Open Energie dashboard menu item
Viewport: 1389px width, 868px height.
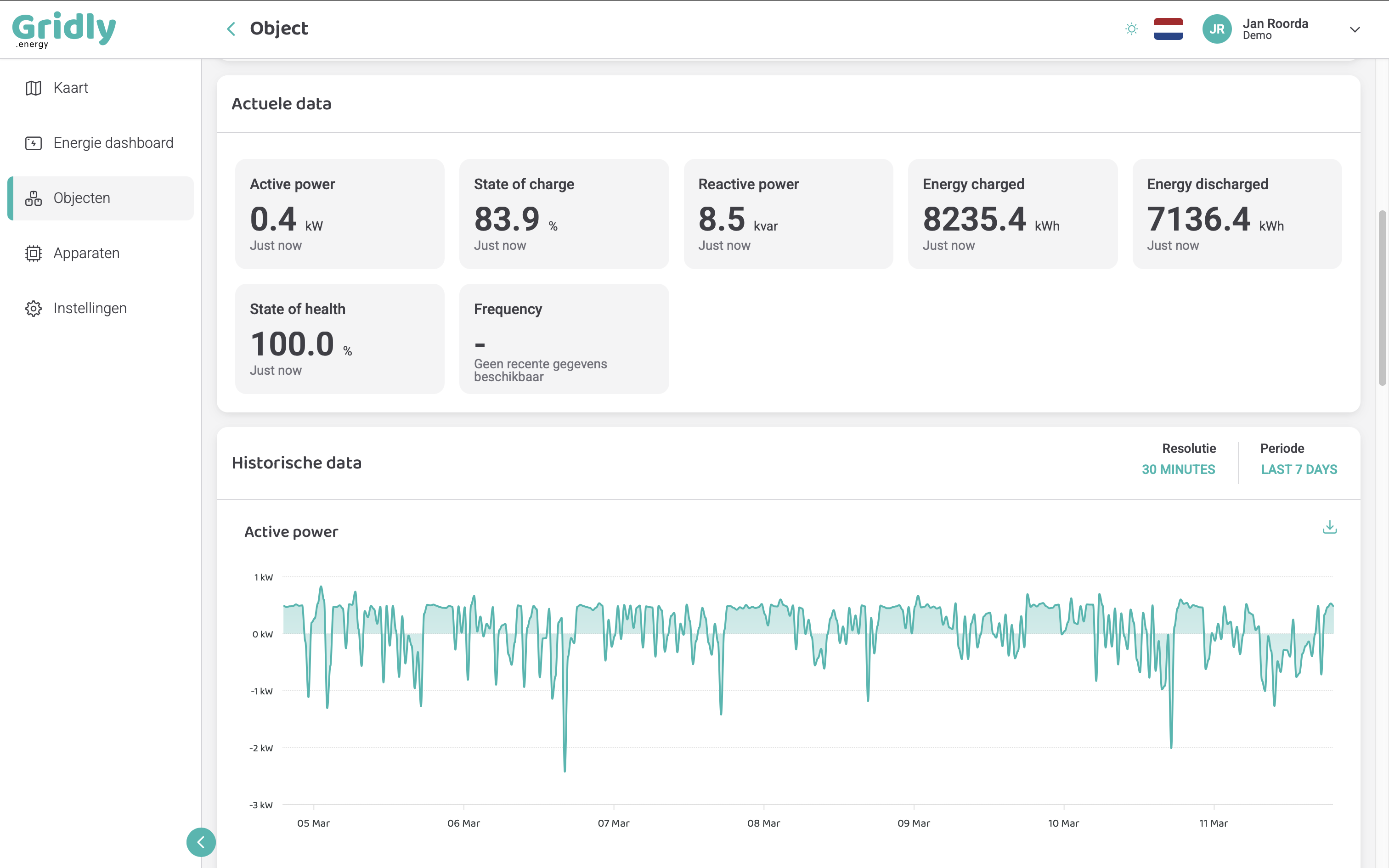(113, 142)
